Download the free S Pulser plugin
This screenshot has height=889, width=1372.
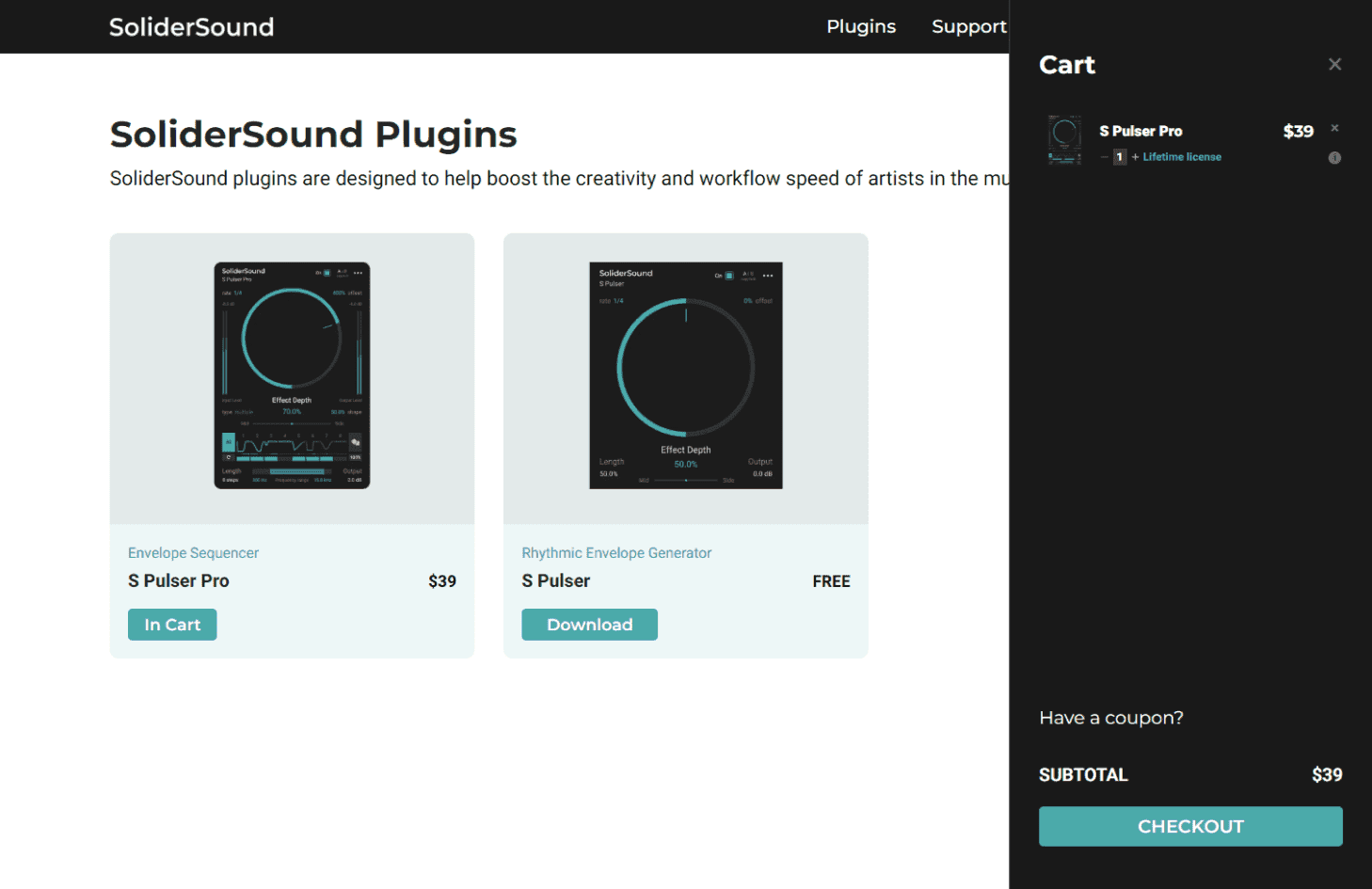[589, 624]
